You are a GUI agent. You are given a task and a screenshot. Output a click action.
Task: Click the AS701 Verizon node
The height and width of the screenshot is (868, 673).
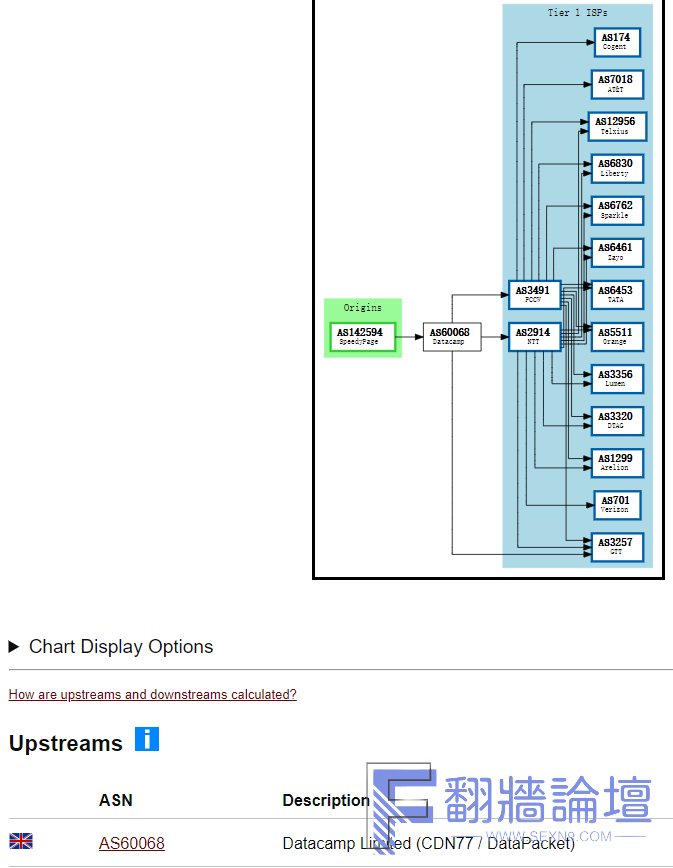[x=615, y=505]
